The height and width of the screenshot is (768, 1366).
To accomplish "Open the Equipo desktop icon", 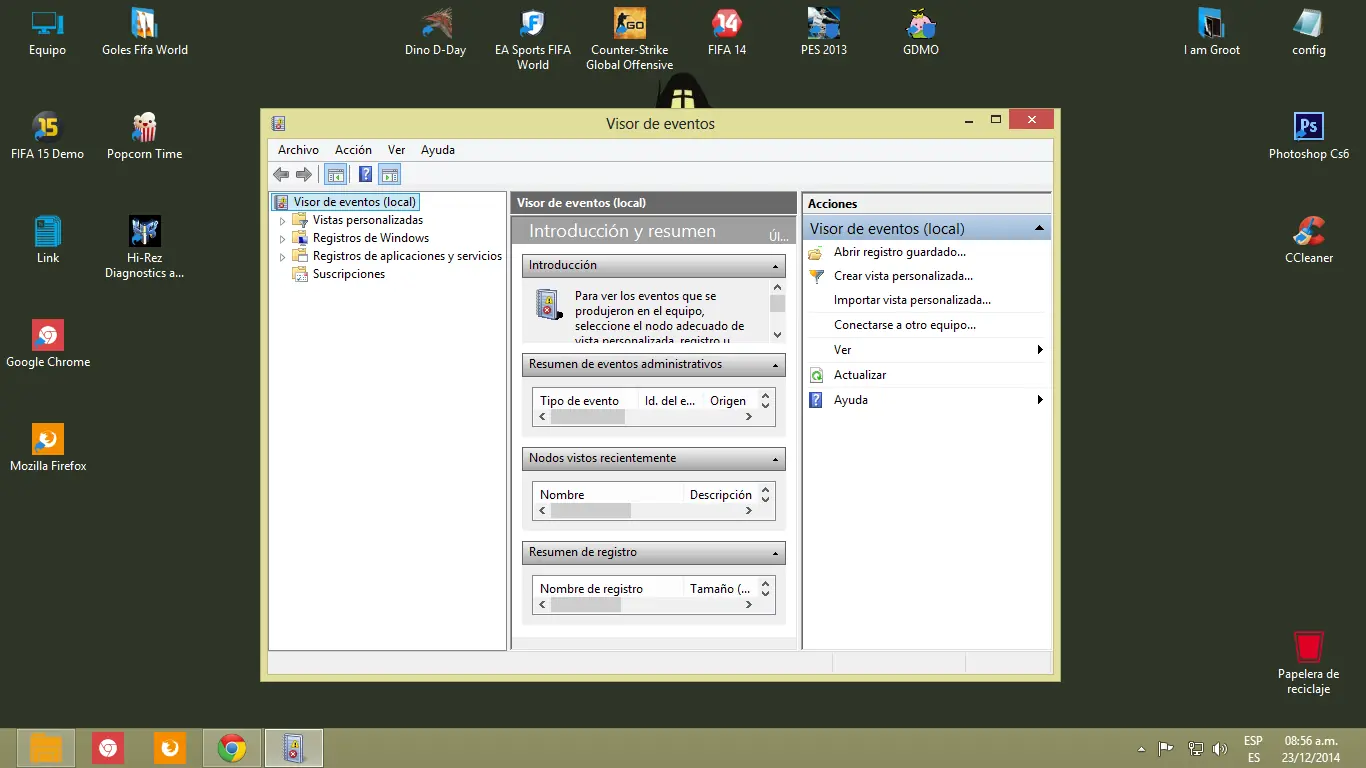I will pos(47,23).
